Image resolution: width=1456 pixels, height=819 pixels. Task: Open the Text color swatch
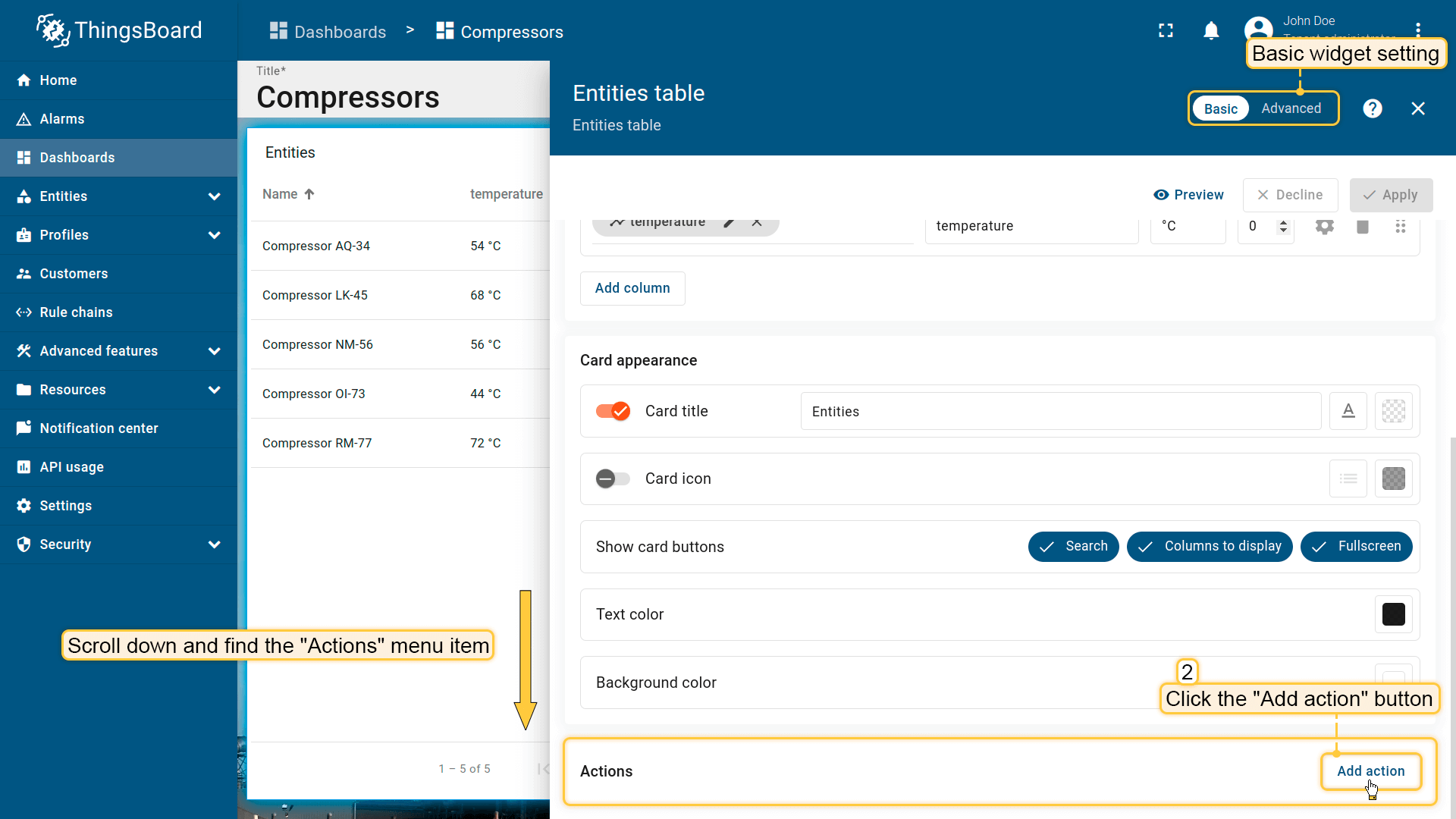pos(1393,614)
